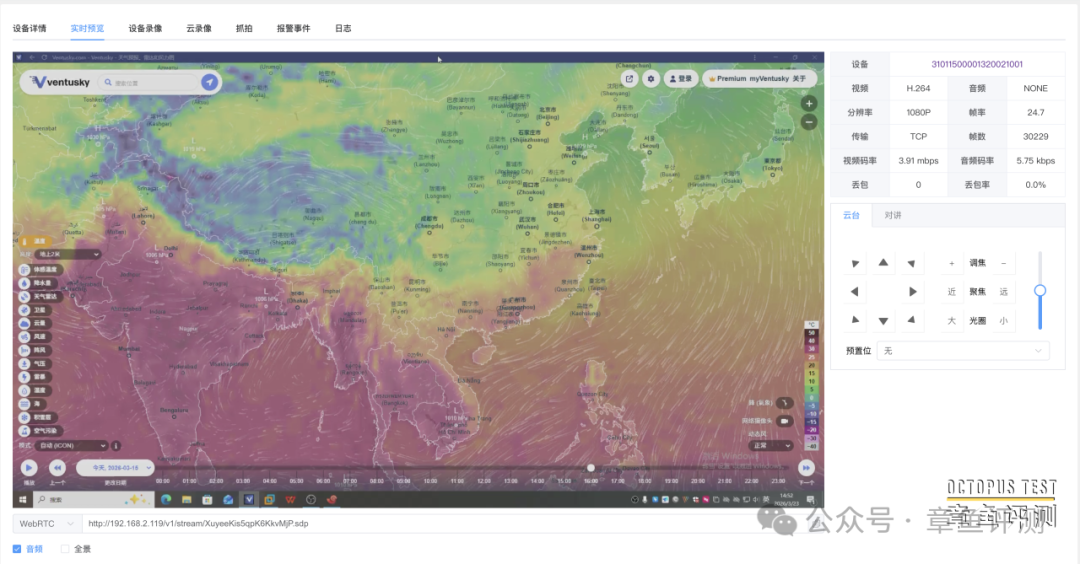
Task: Click the Premium myVentusky button
Action: click(747, 79)
